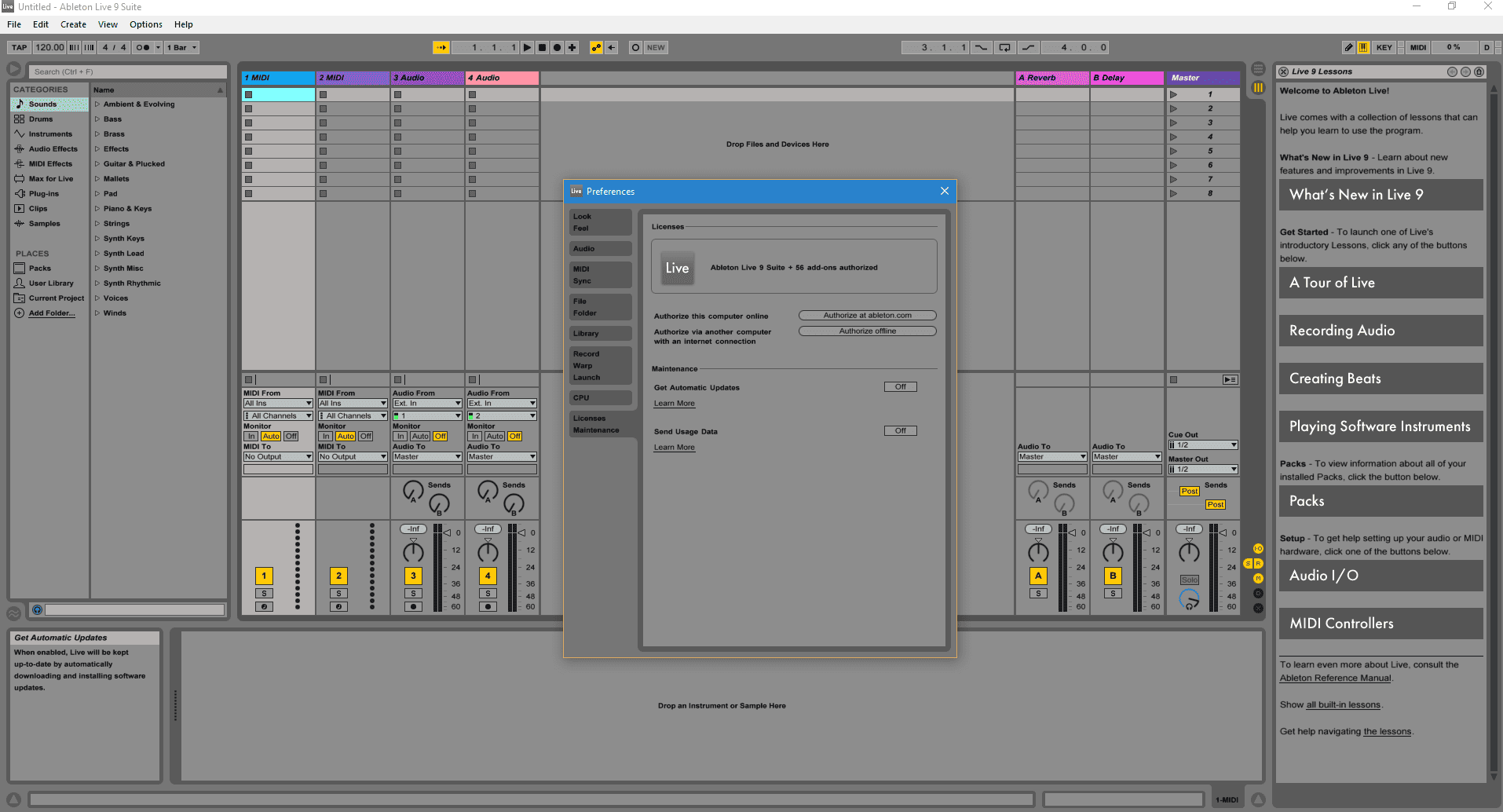Click the TAP tempo button
The height and width of the screenshot is (812, 1503).
[20, 47]
